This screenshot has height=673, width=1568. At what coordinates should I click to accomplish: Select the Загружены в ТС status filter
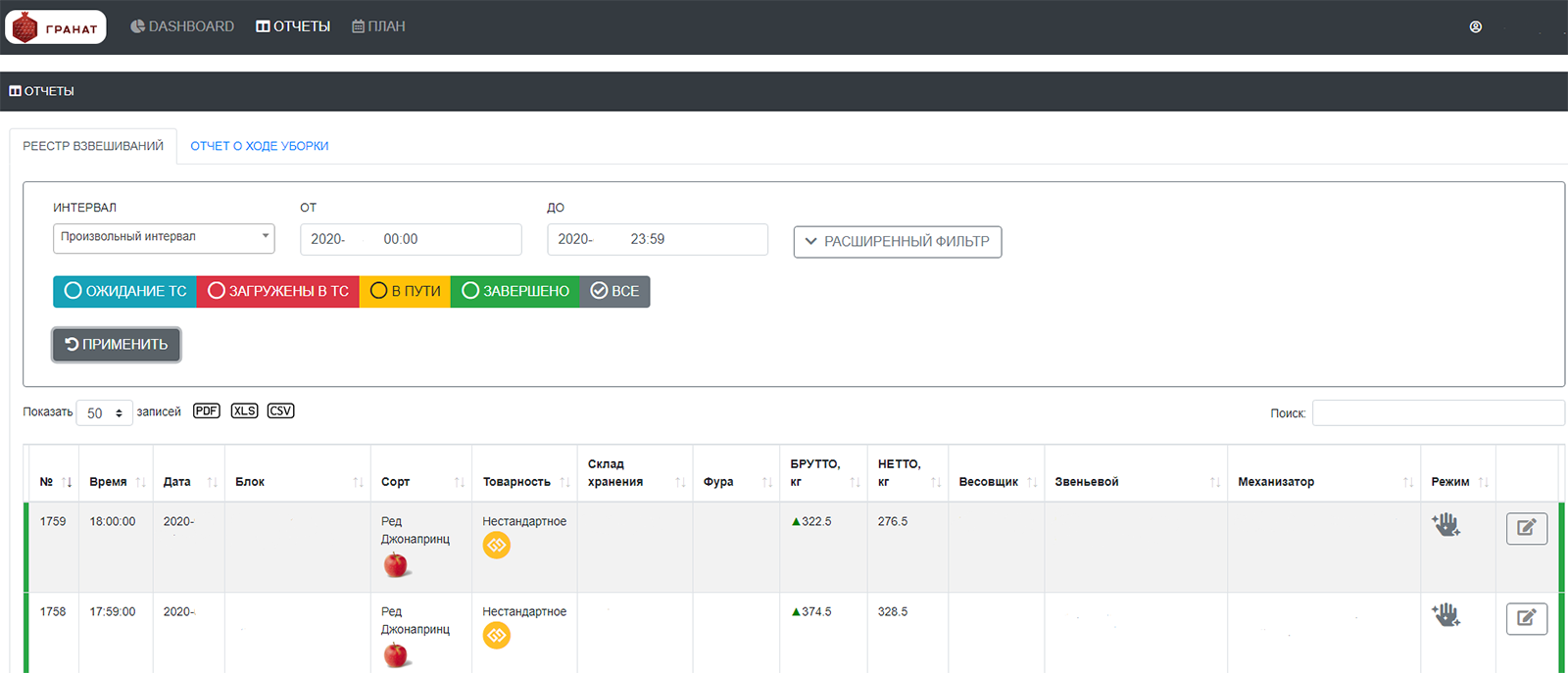[x=278, y=292]
